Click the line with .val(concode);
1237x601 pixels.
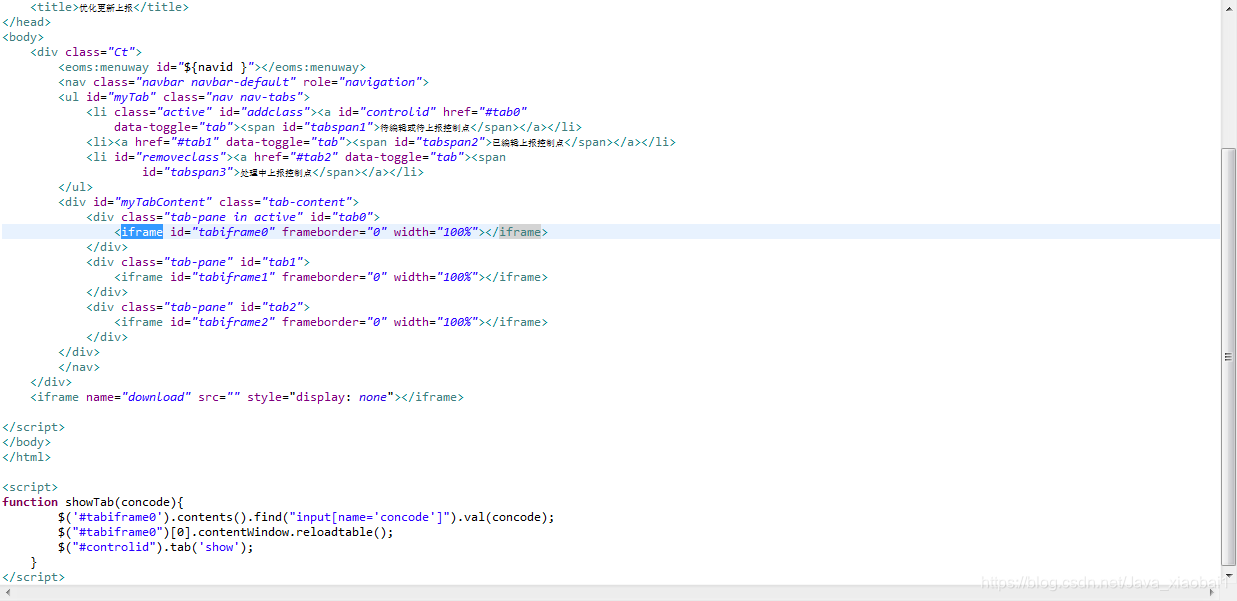(x=306, y=517)
